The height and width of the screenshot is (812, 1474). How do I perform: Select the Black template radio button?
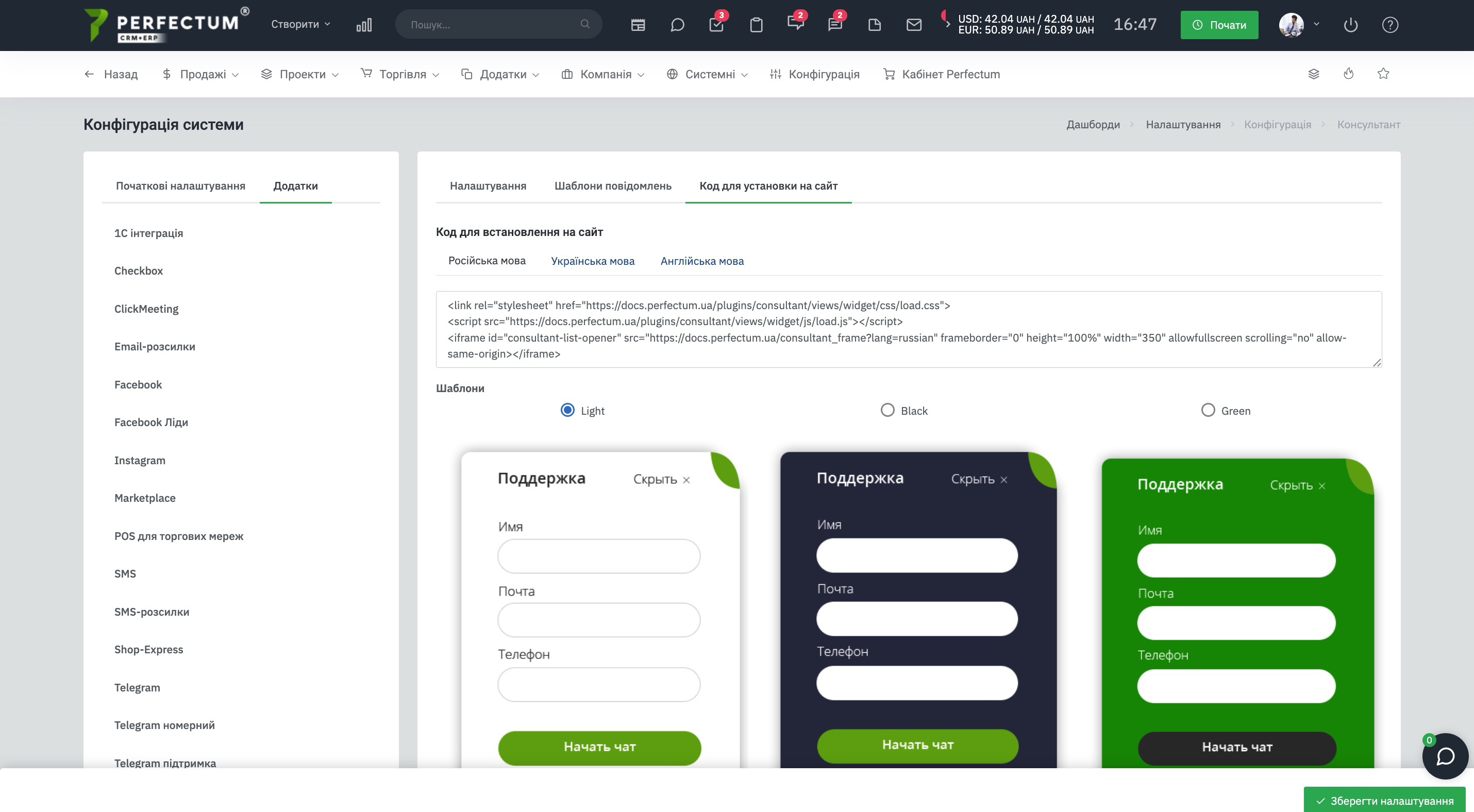coord(887,410)
